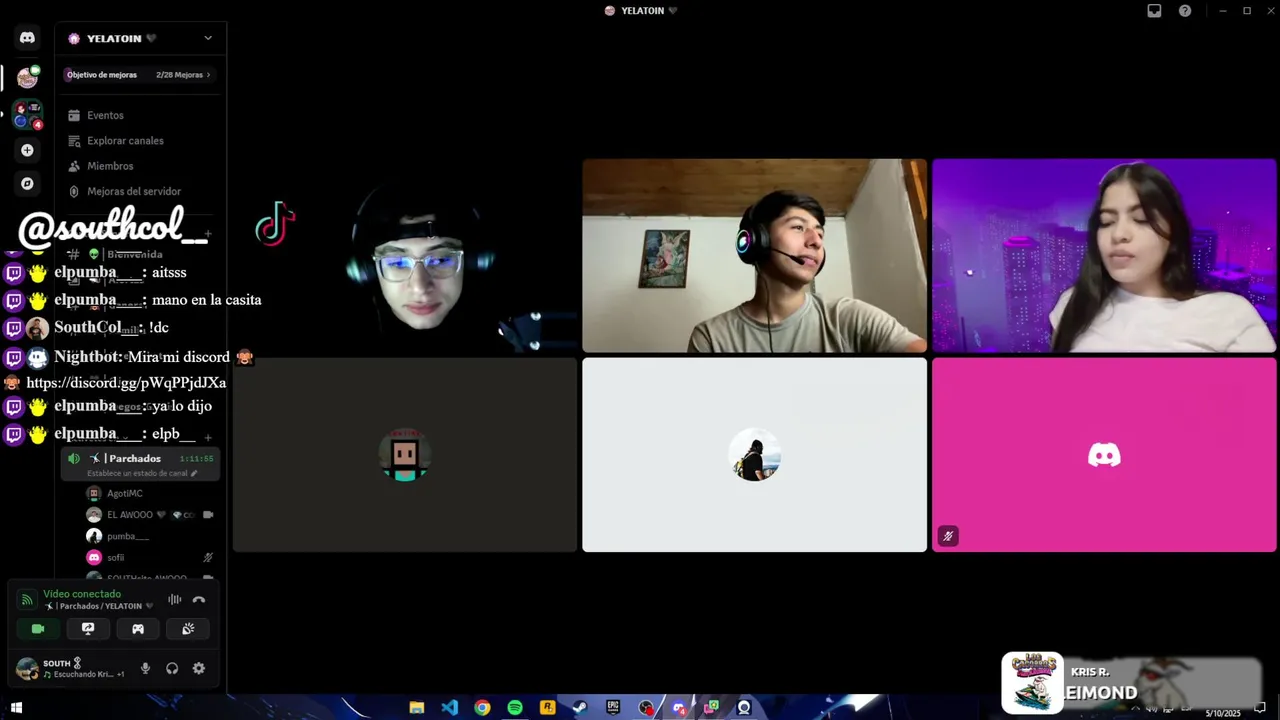Deafen with the headphones icon
1280x720 pixels.
point(172,668)
